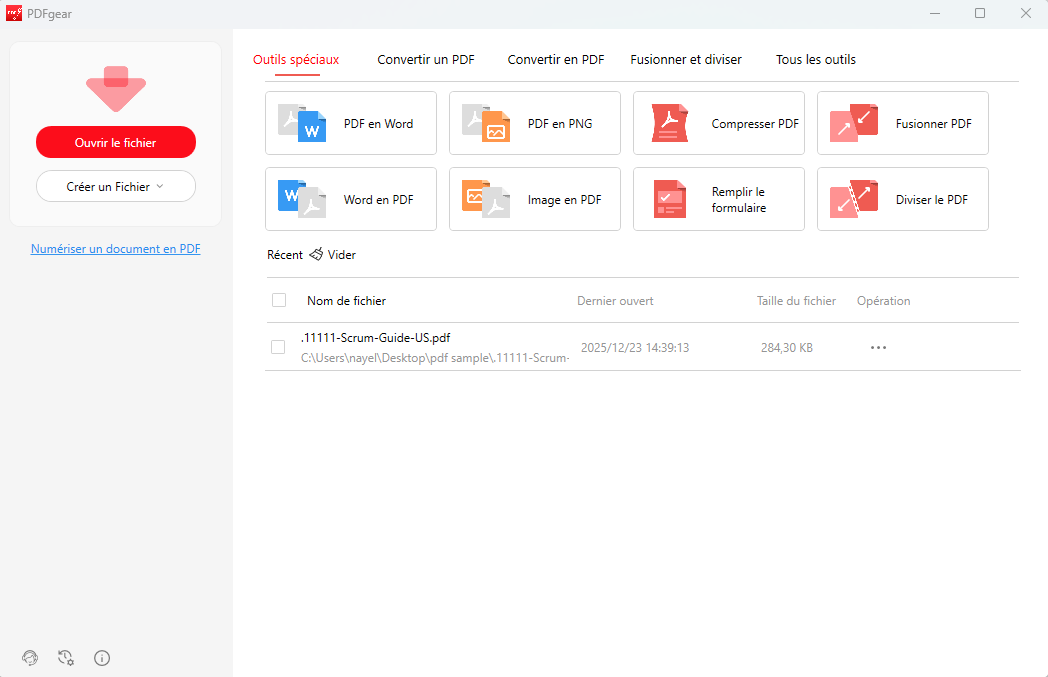1048x677 pixels.
Task: Click the Ouvrir le fichier button
Action: (115, 142)
